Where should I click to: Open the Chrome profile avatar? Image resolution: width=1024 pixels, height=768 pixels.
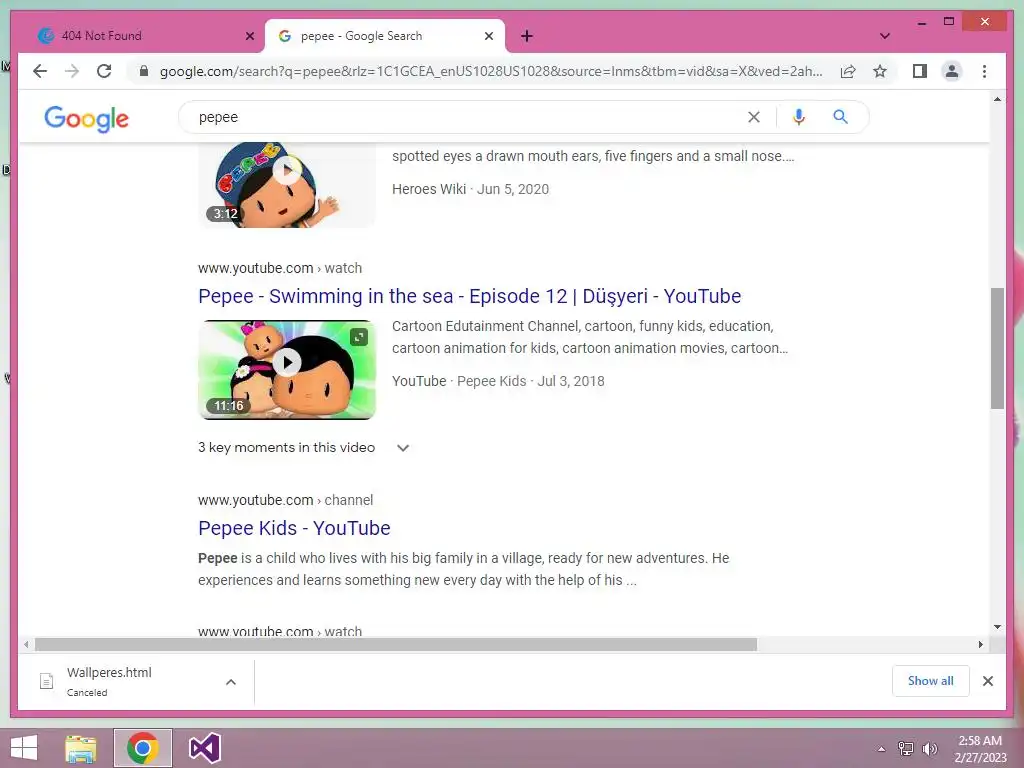click(x=952, y=71)
